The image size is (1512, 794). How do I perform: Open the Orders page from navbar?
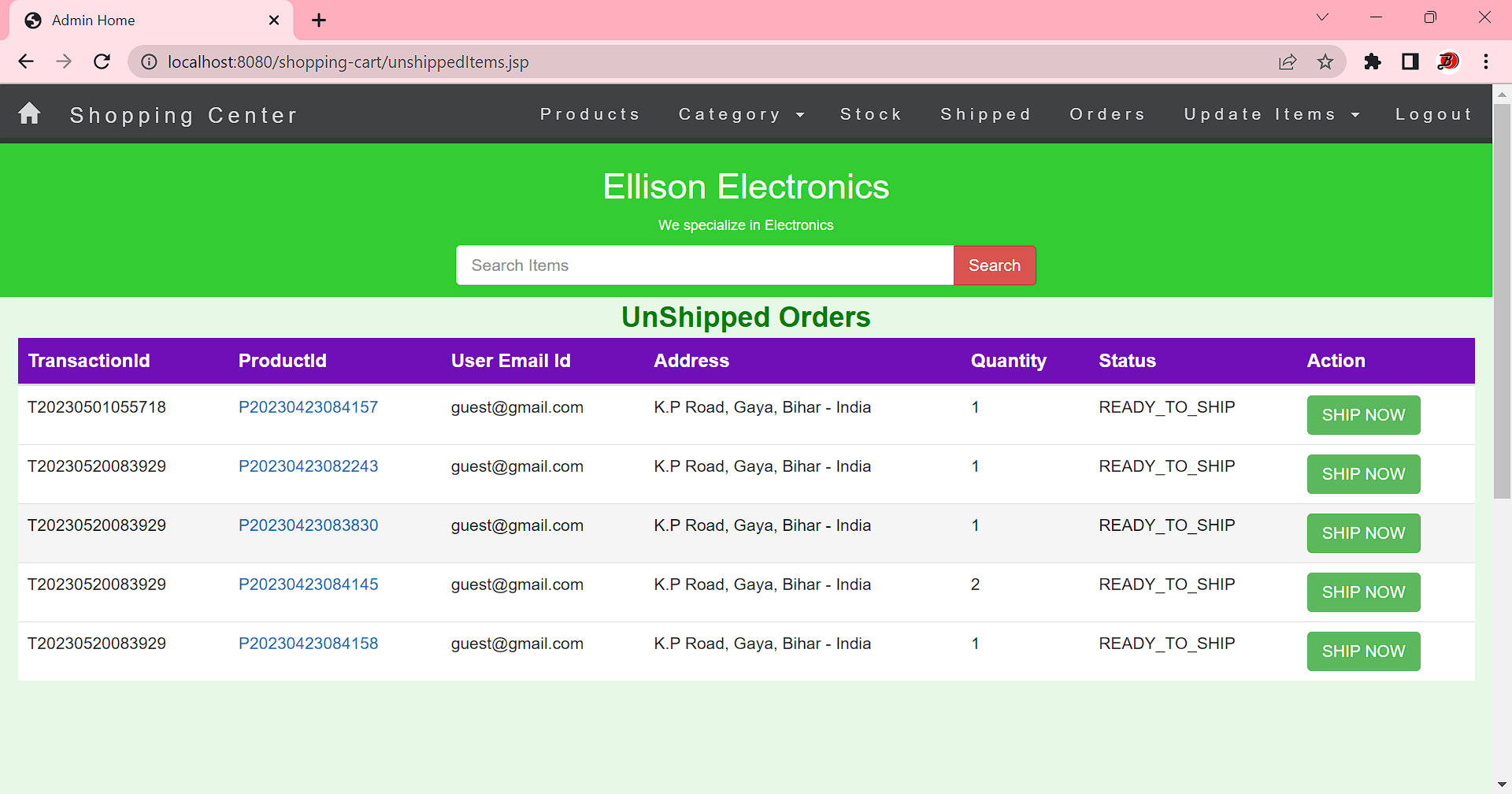[x=1107, y=114]
